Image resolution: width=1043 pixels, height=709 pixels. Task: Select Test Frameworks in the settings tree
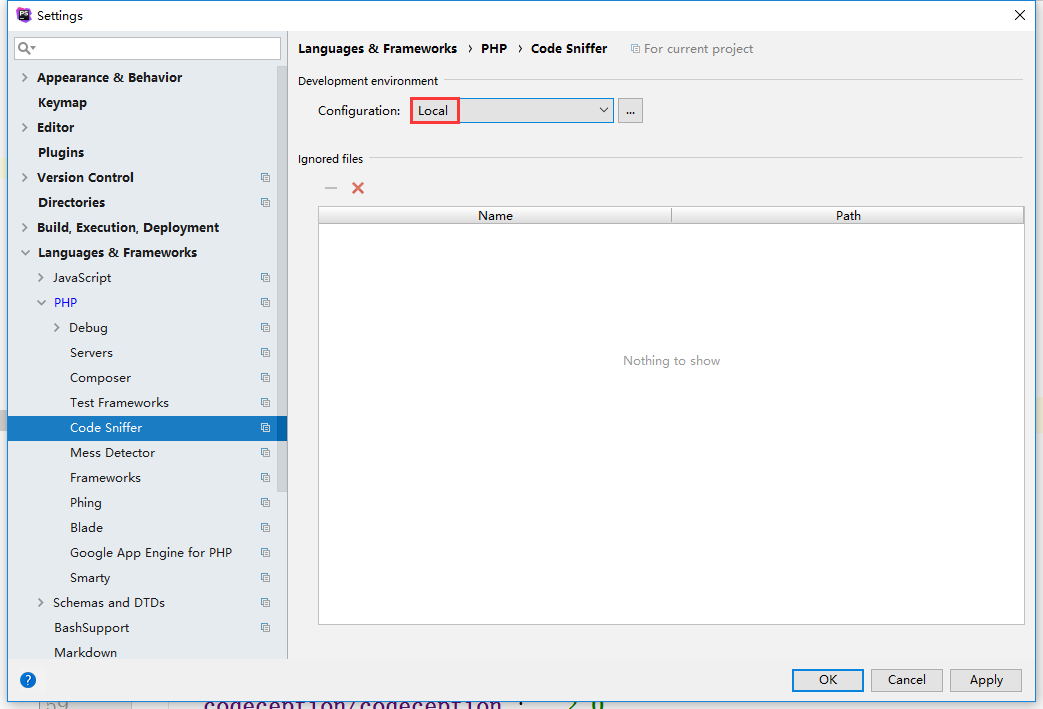119,403
